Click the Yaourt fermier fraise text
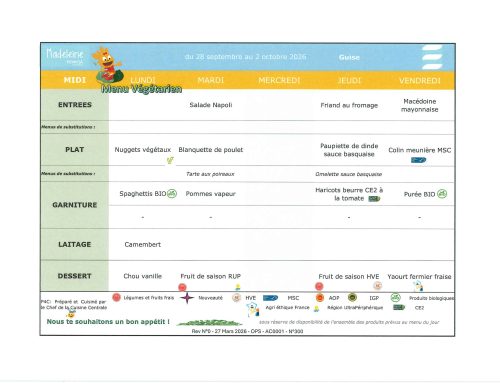500x383 pixels. [420, 277]
